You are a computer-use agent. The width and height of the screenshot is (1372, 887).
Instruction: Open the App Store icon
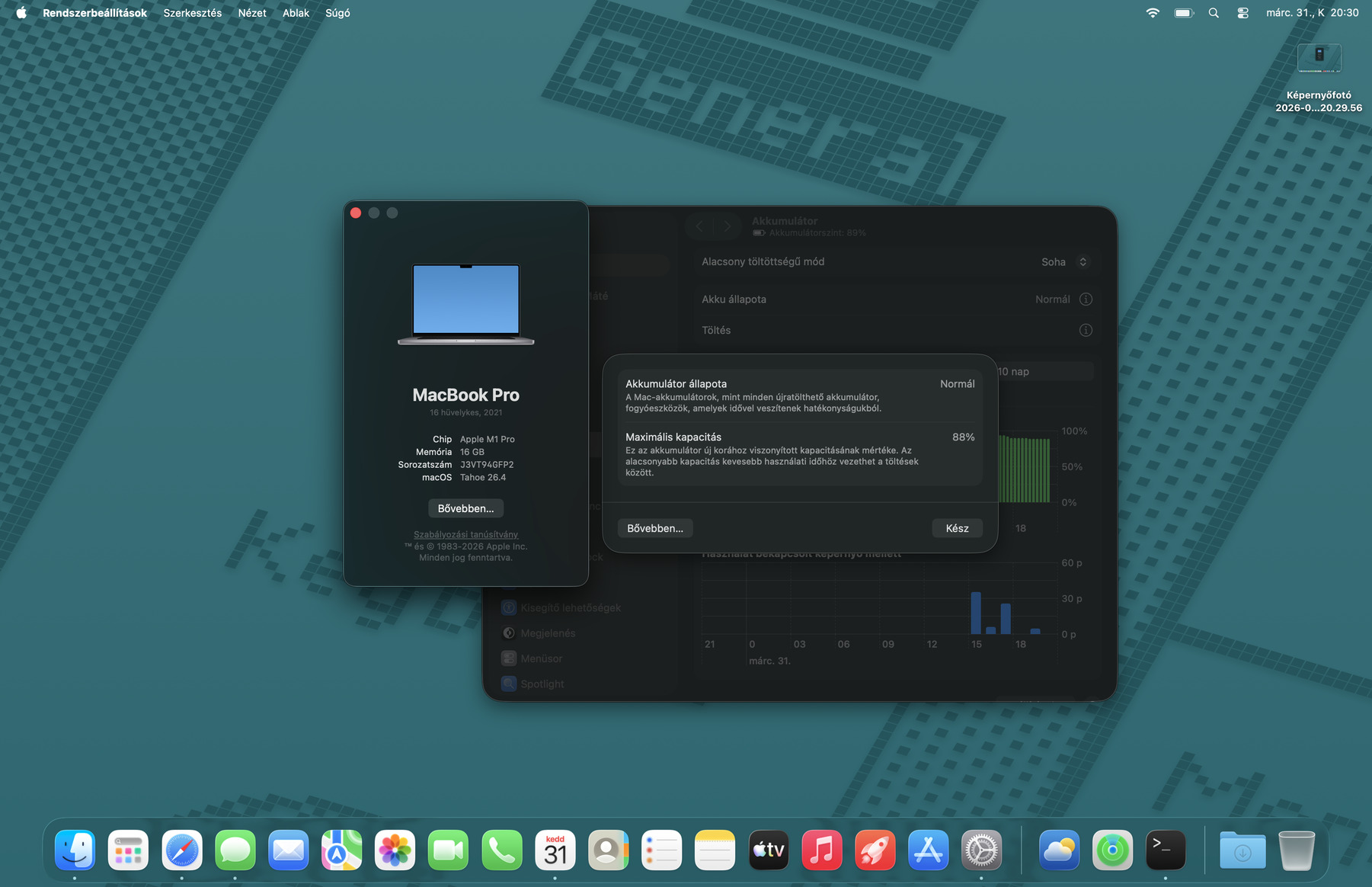point(928,850)
